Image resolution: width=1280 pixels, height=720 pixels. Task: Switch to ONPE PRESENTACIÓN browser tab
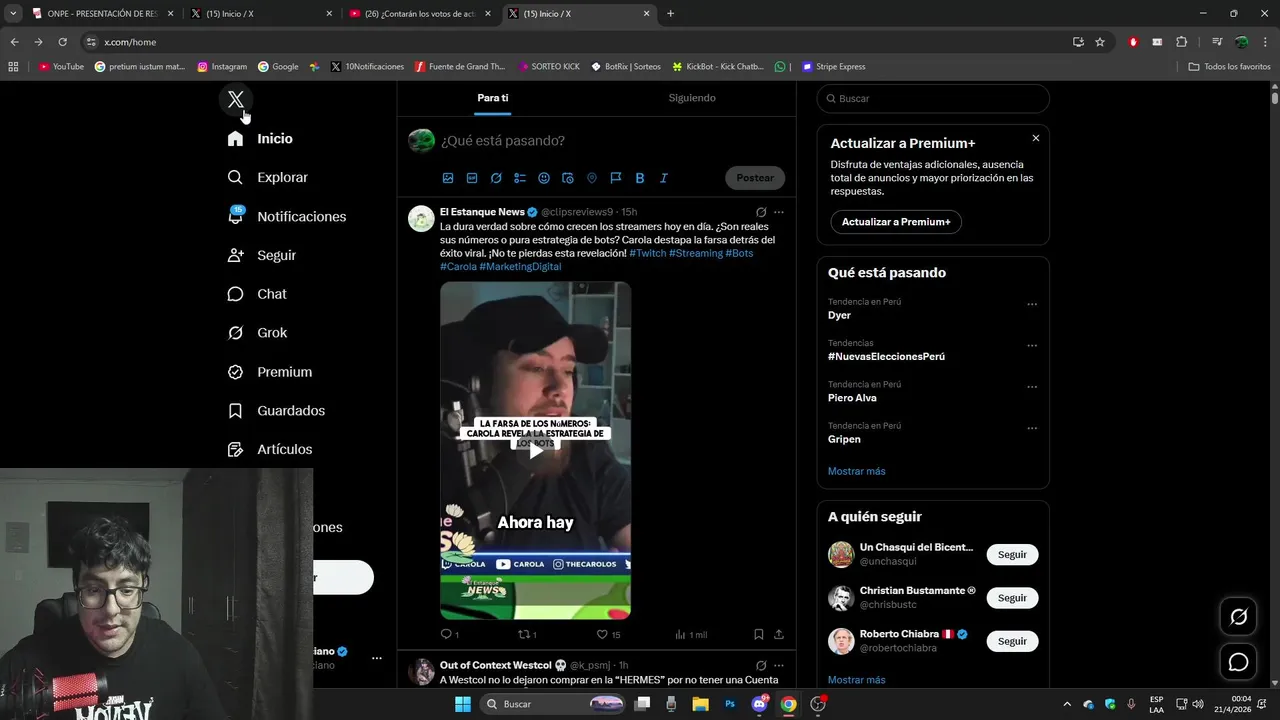point(102,14)
